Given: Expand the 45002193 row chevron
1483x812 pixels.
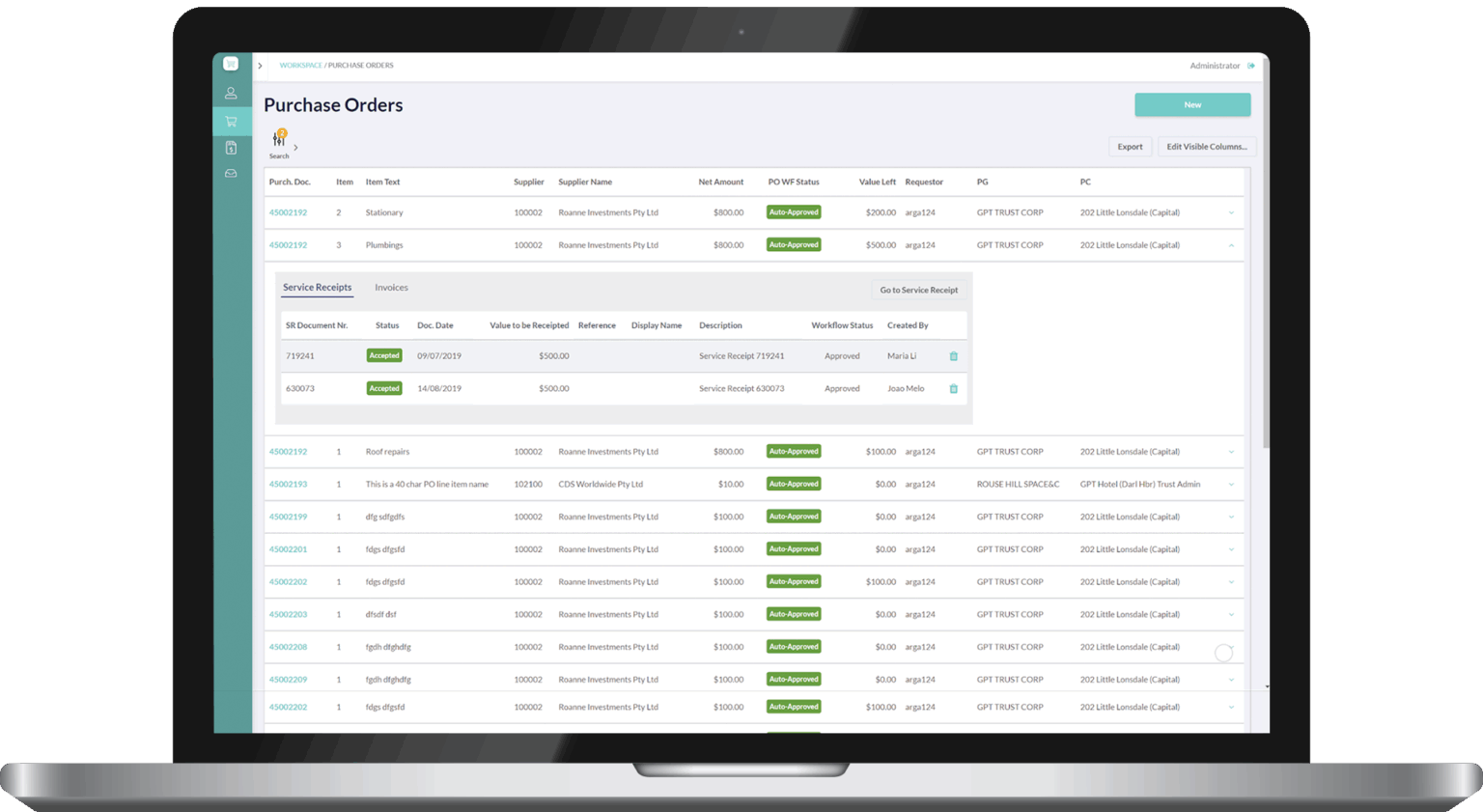Looking at the screenshot, I should coord(1231,485).
